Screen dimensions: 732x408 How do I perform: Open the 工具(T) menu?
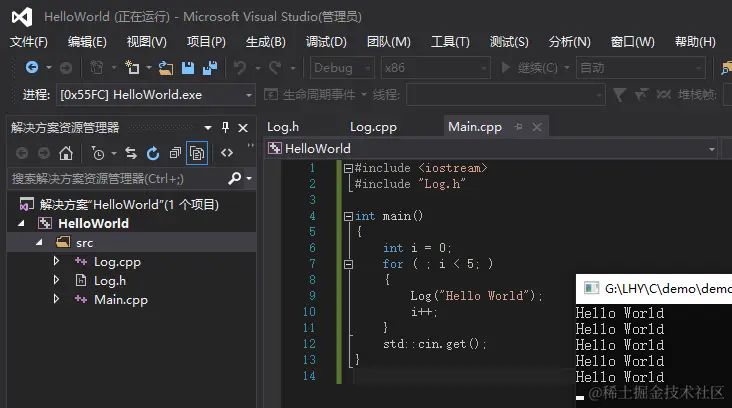tap(450, 42)
